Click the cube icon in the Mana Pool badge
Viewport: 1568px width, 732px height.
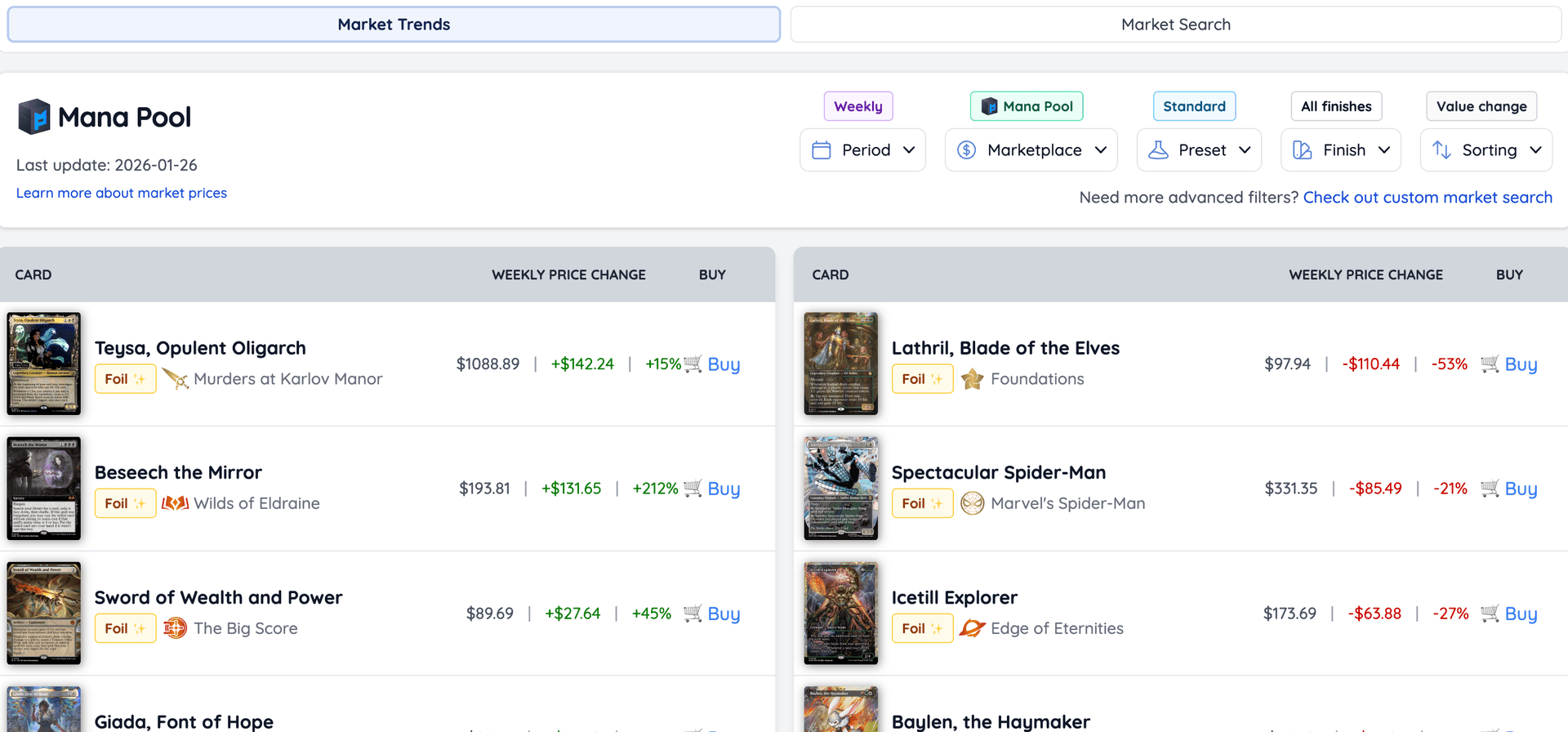pyautogui.click(x=990, y=106)
